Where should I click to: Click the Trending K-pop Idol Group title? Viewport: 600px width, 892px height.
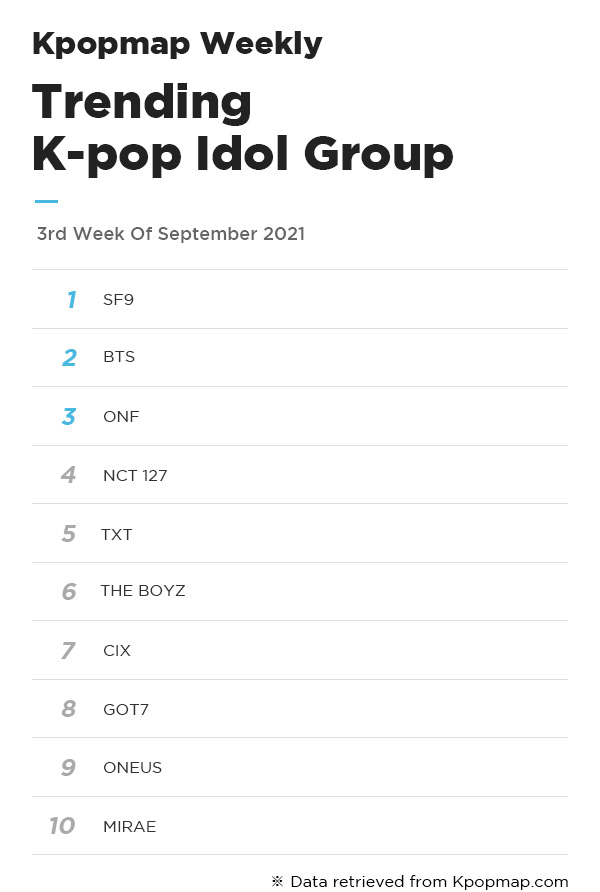pyautogui.click(x=243, y=128)
